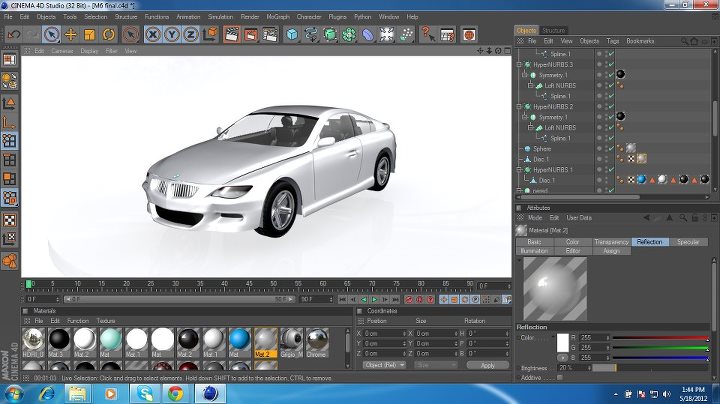Open the Illumination material tab
Screen dimensions: 720x404
534,251
